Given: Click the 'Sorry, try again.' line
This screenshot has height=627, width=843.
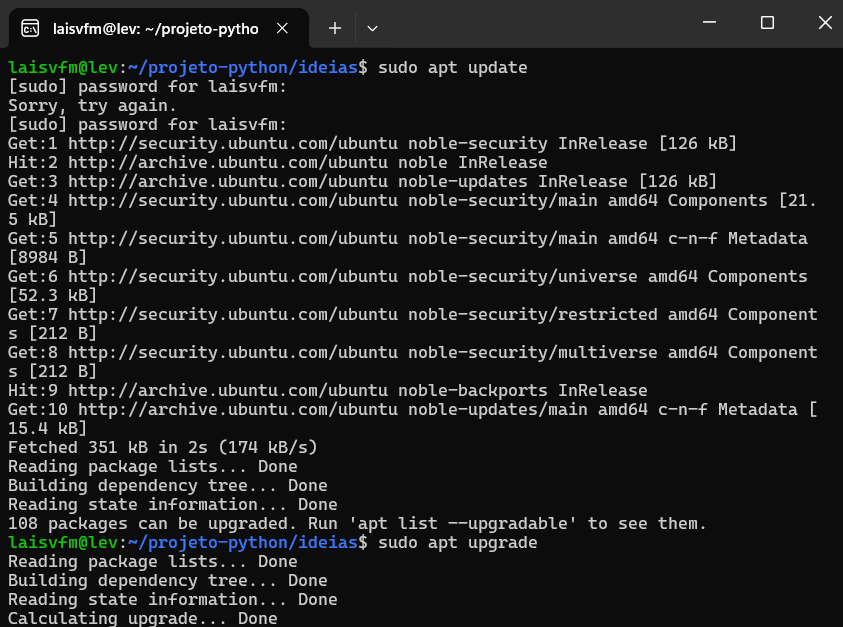Looking at the screenshot, I should (x=92, y=106).
